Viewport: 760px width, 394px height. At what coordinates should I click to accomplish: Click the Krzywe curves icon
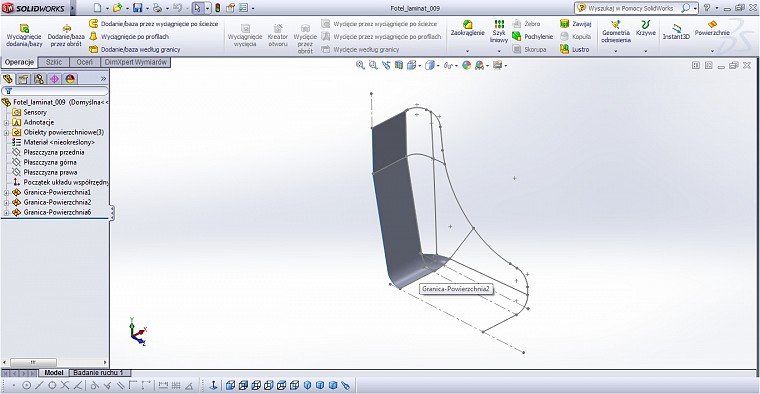pos(646,28)
